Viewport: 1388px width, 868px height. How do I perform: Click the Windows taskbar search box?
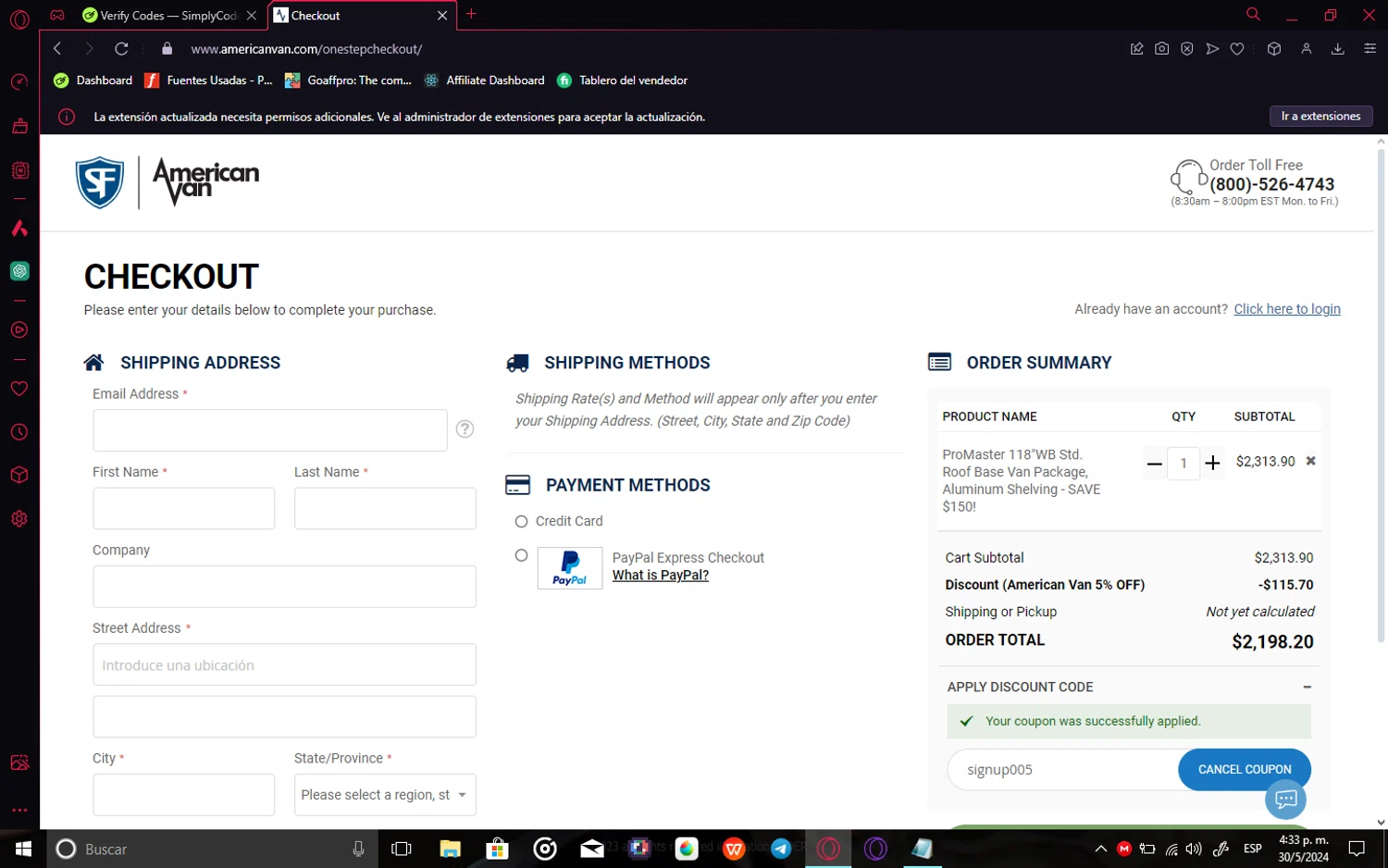213,849
